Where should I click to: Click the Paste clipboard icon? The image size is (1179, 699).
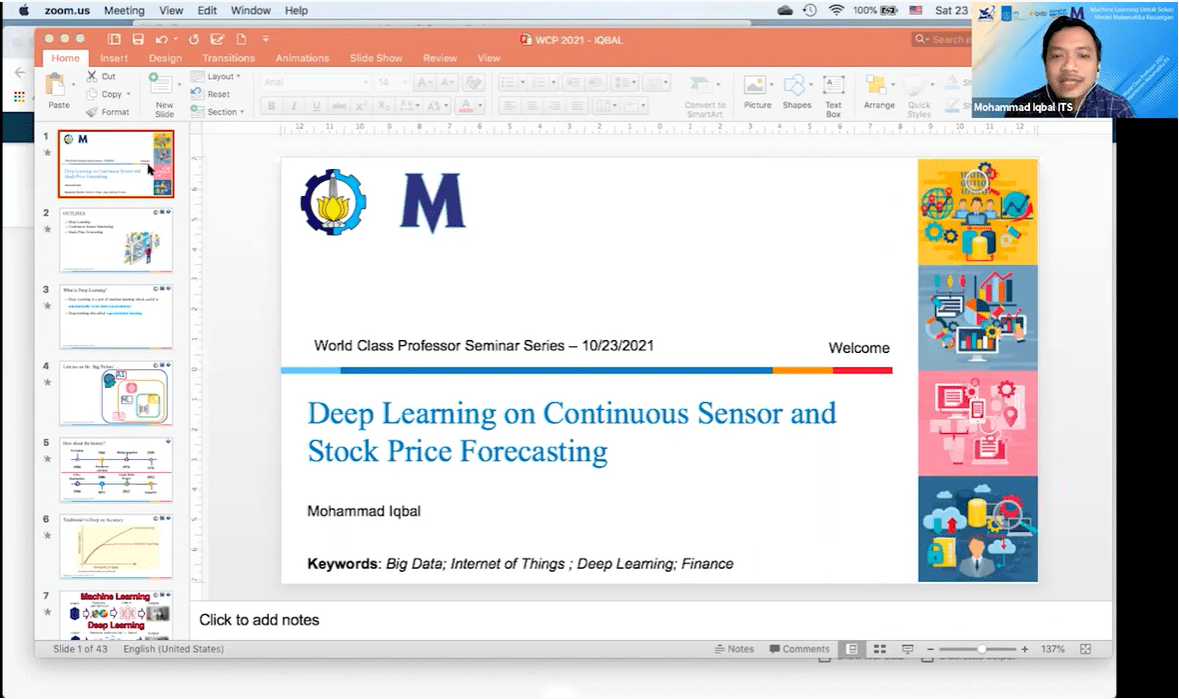[x=59, y=86]
